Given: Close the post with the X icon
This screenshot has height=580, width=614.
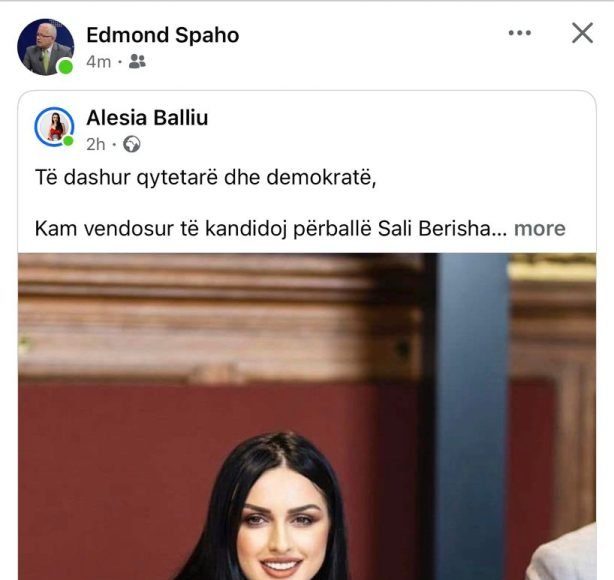Looking at the screenshot, I should coord(582,33).
